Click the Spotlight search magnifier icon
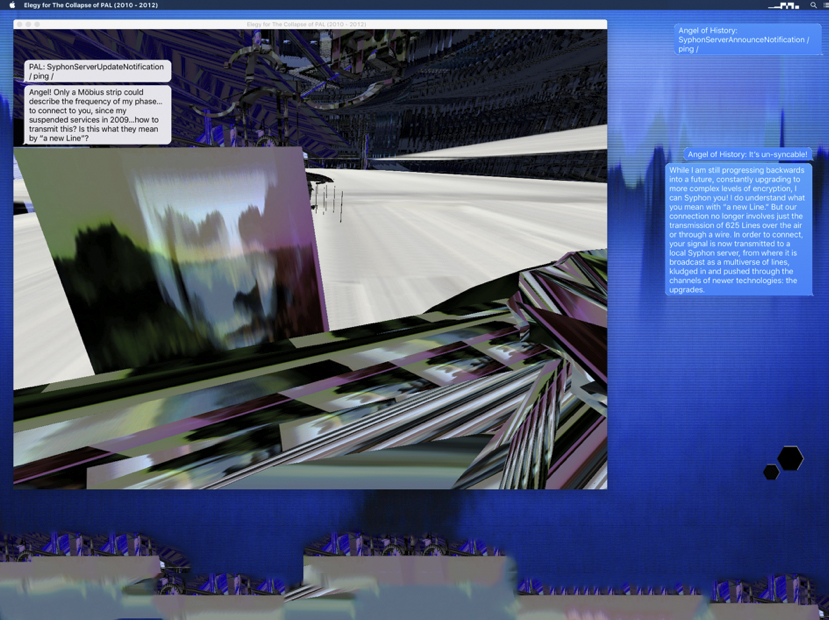The image size is (829, 620). tap(813, 5)
